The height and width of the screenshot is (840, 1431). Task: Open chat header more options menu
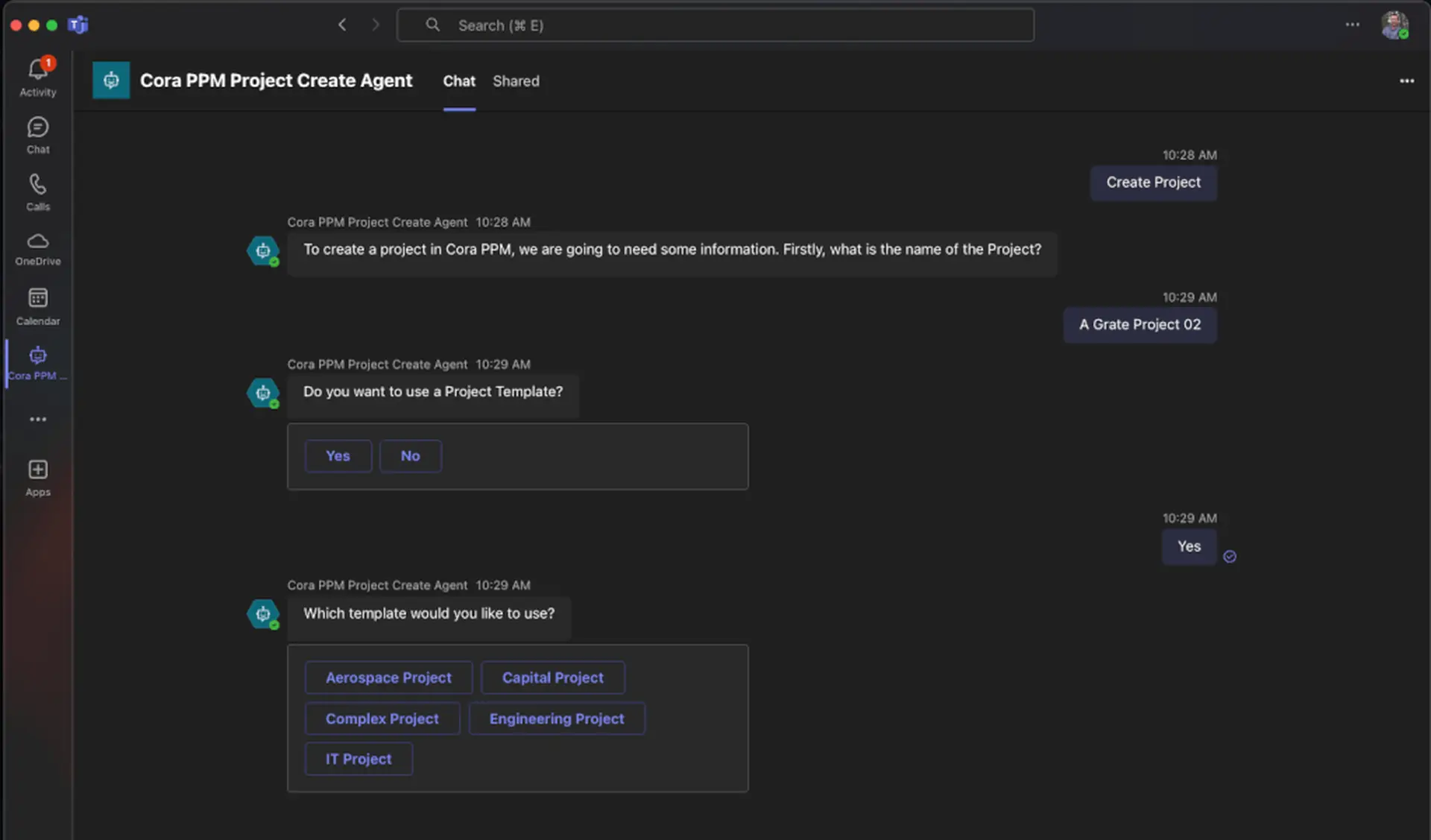1406,81
